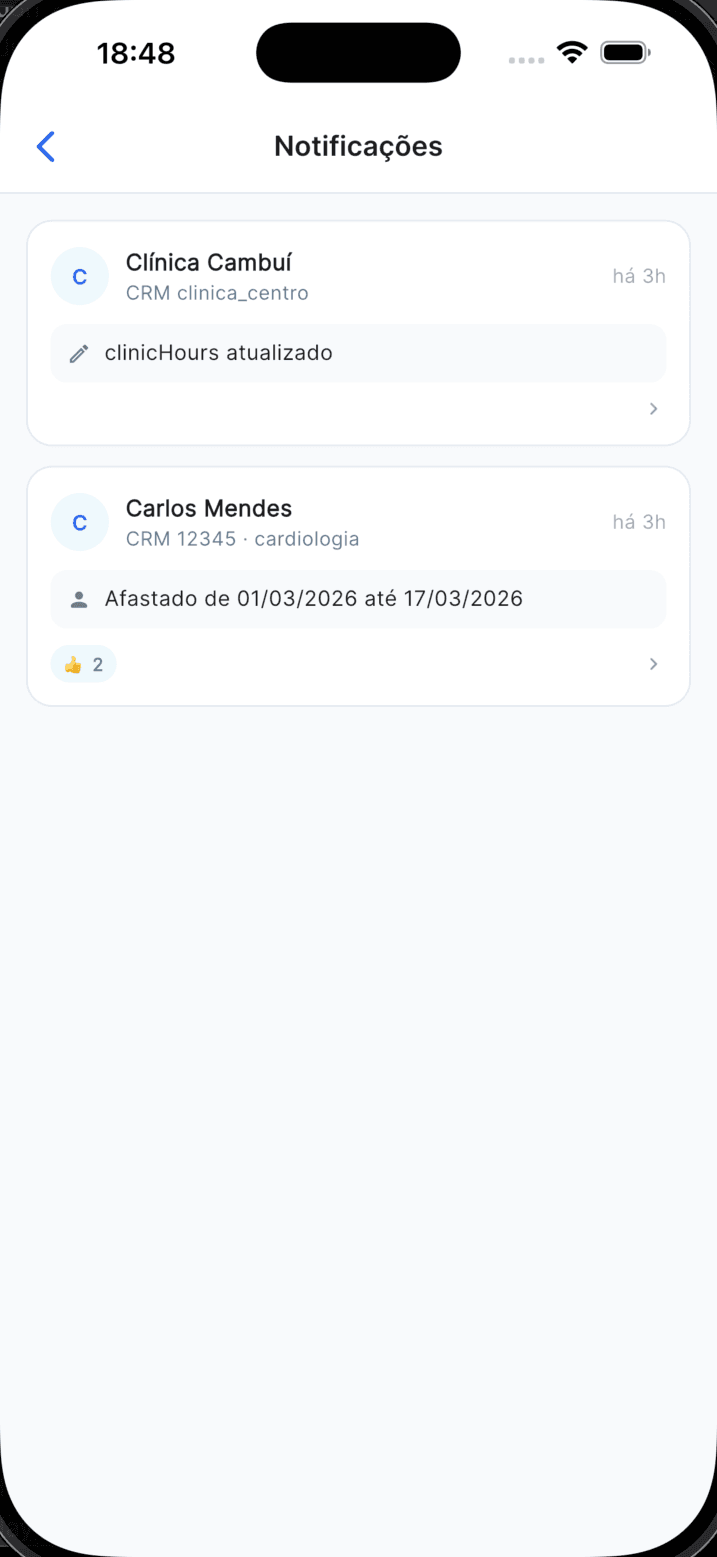
Task: Select the Clínica Cambuí avatar circle
Action: [x=80, y=276]
